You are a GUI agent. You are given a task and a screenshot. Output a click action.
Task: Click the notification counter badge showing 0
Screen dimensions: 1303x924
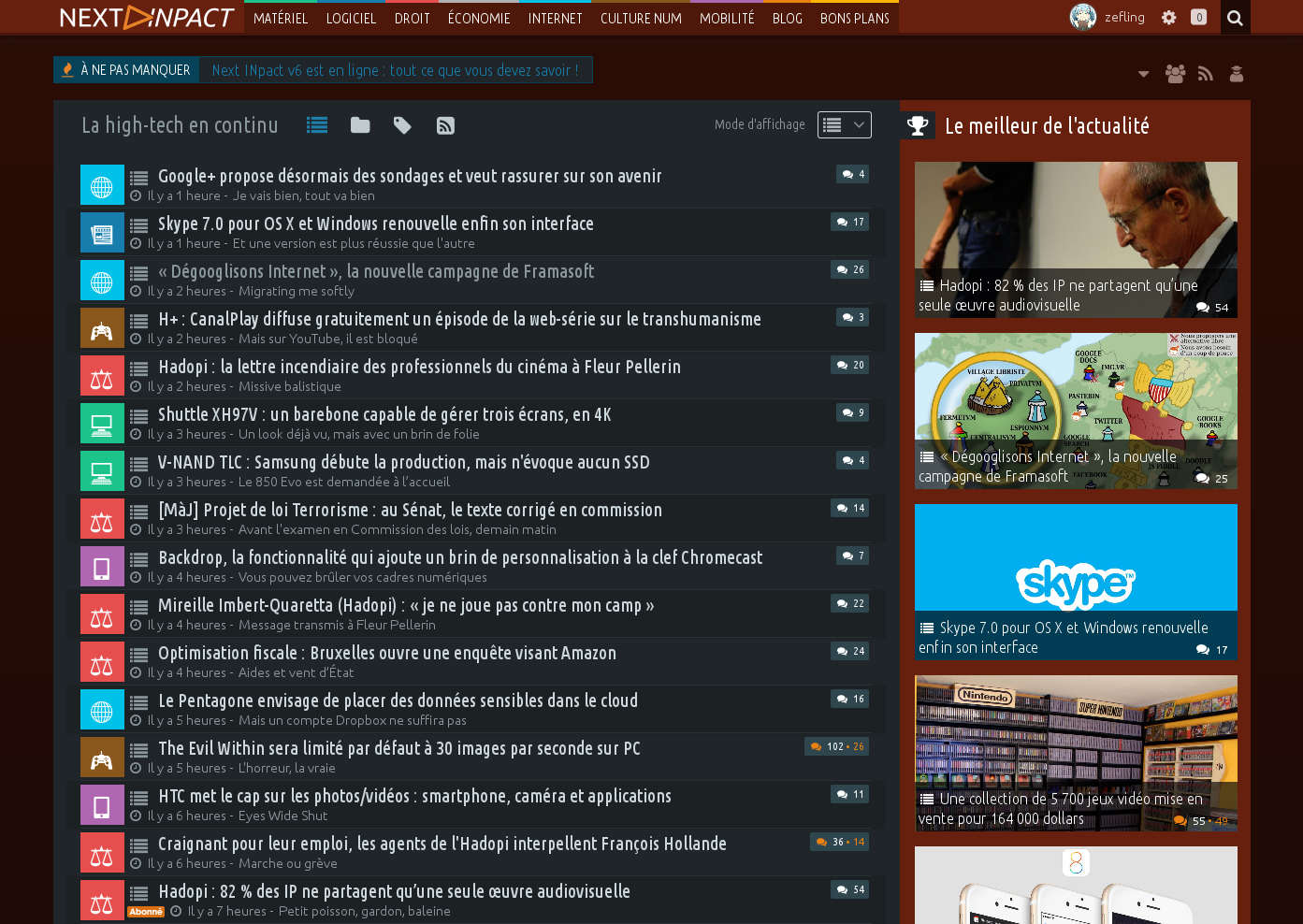tap(1198, 17)
